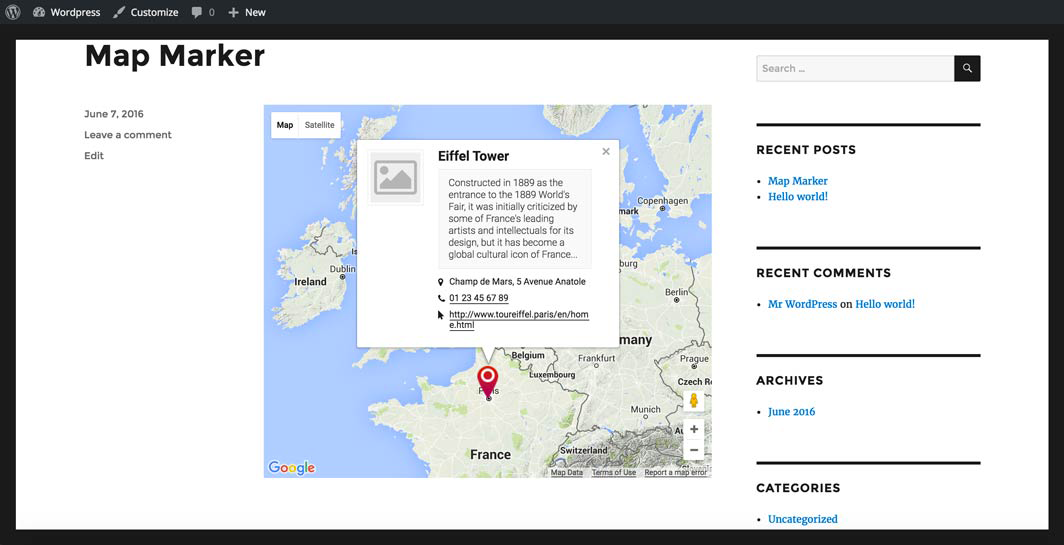1064x545 pixels.
Task: Close the Eiffel Tower info window
Action: pos(606,151)
